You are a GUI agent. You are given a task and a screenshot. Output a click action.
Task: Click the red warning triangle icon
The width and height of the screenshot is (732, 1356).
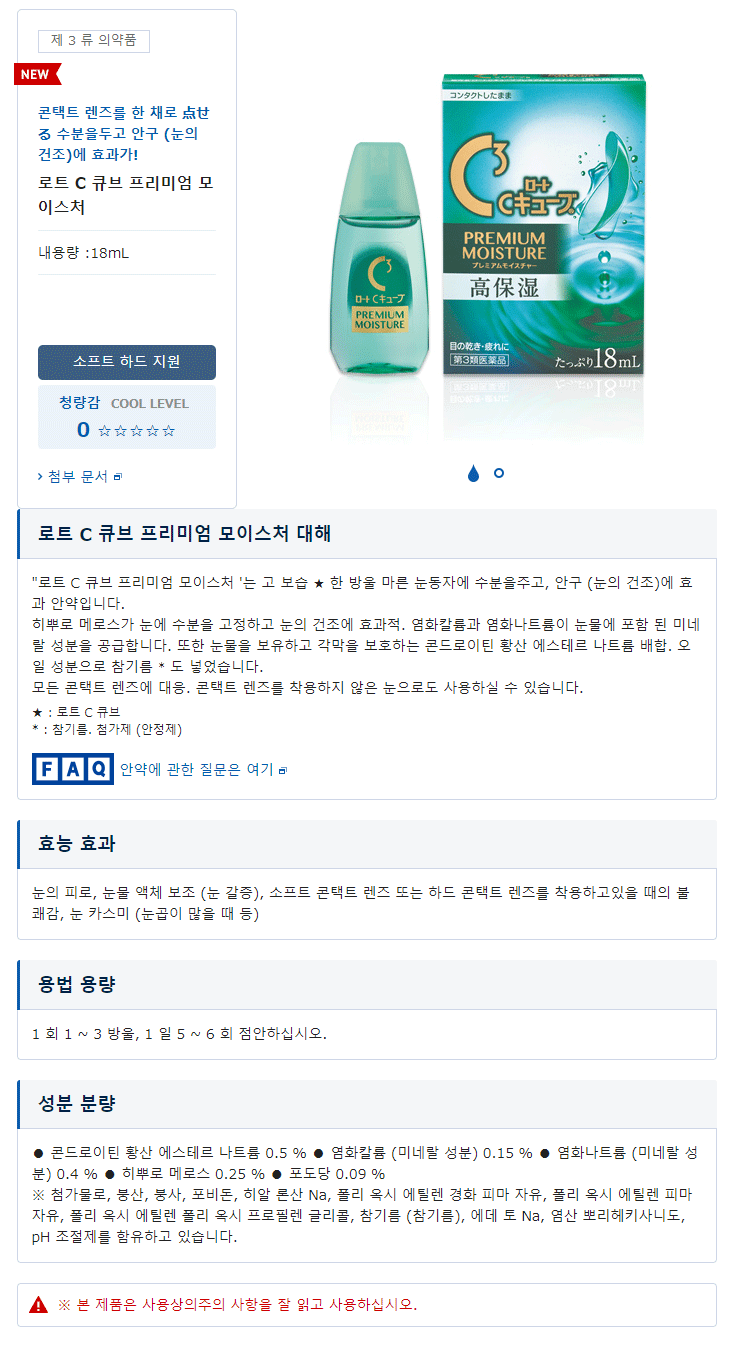tap(38, 1304)
